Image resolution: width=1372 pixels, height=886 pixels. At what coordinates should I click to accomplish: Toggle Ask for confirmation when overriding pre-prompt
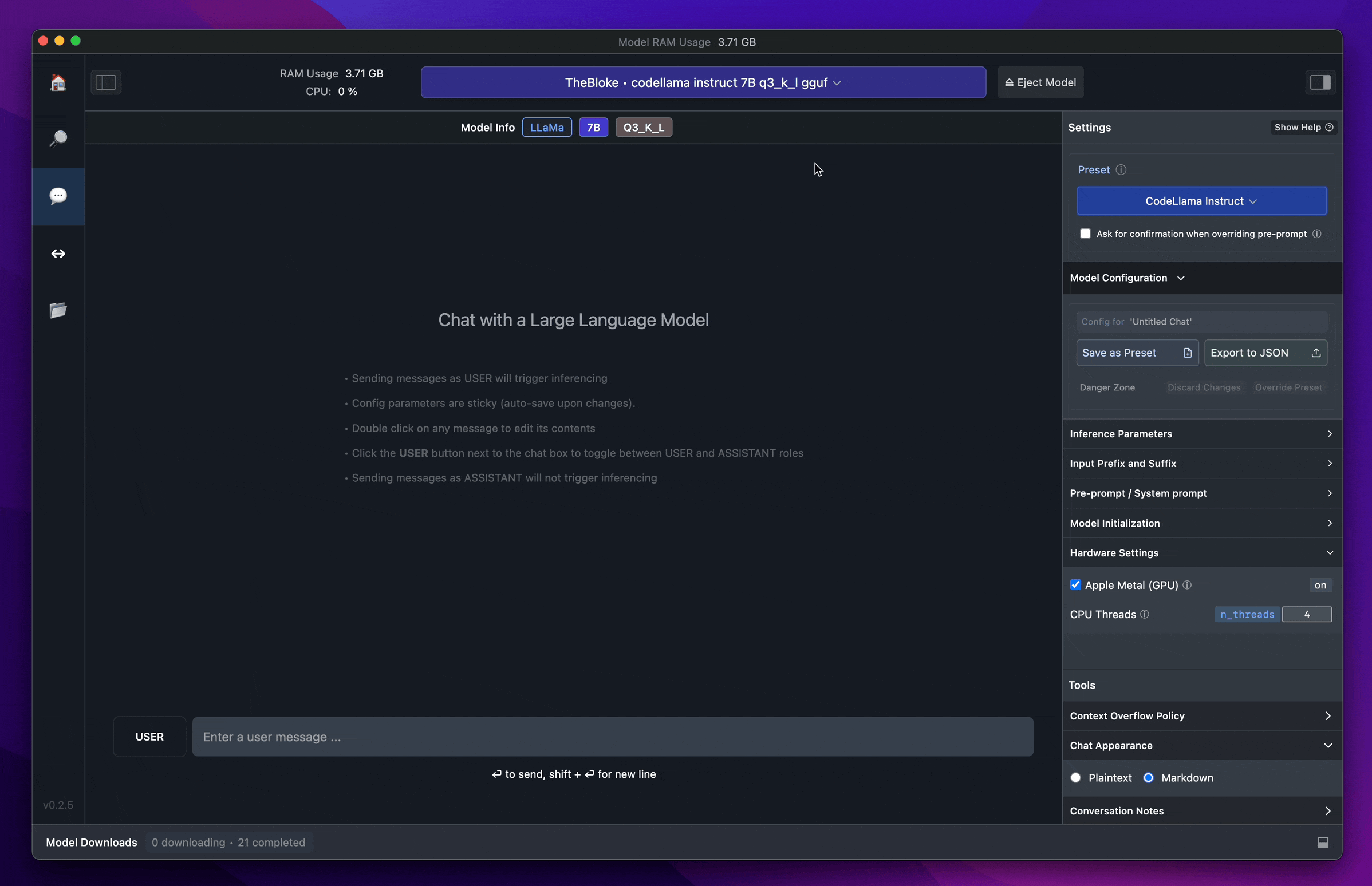click(x=1085, y=233)
